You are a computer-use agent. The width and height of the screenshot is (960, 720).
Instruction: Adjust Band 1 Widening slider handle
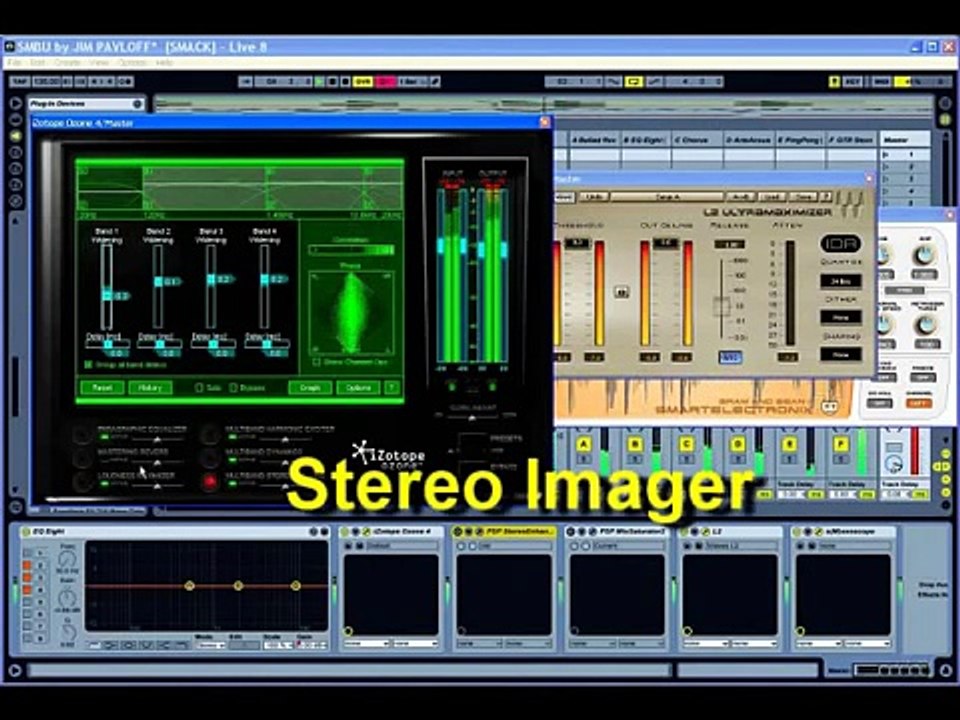pyautogui.click(x=107, y=296)
